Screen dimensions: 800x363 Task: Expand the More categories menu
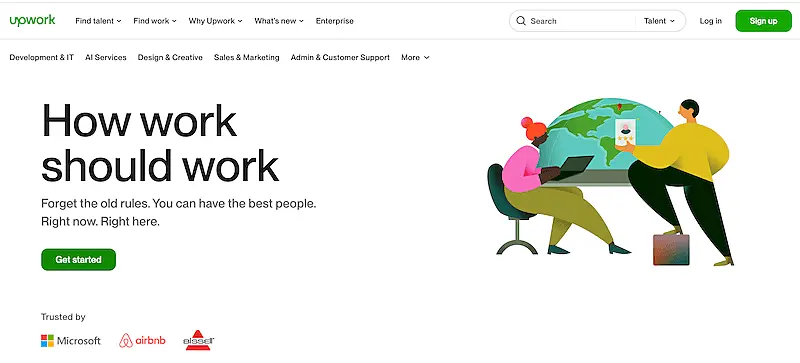click(x=415, y=58)
